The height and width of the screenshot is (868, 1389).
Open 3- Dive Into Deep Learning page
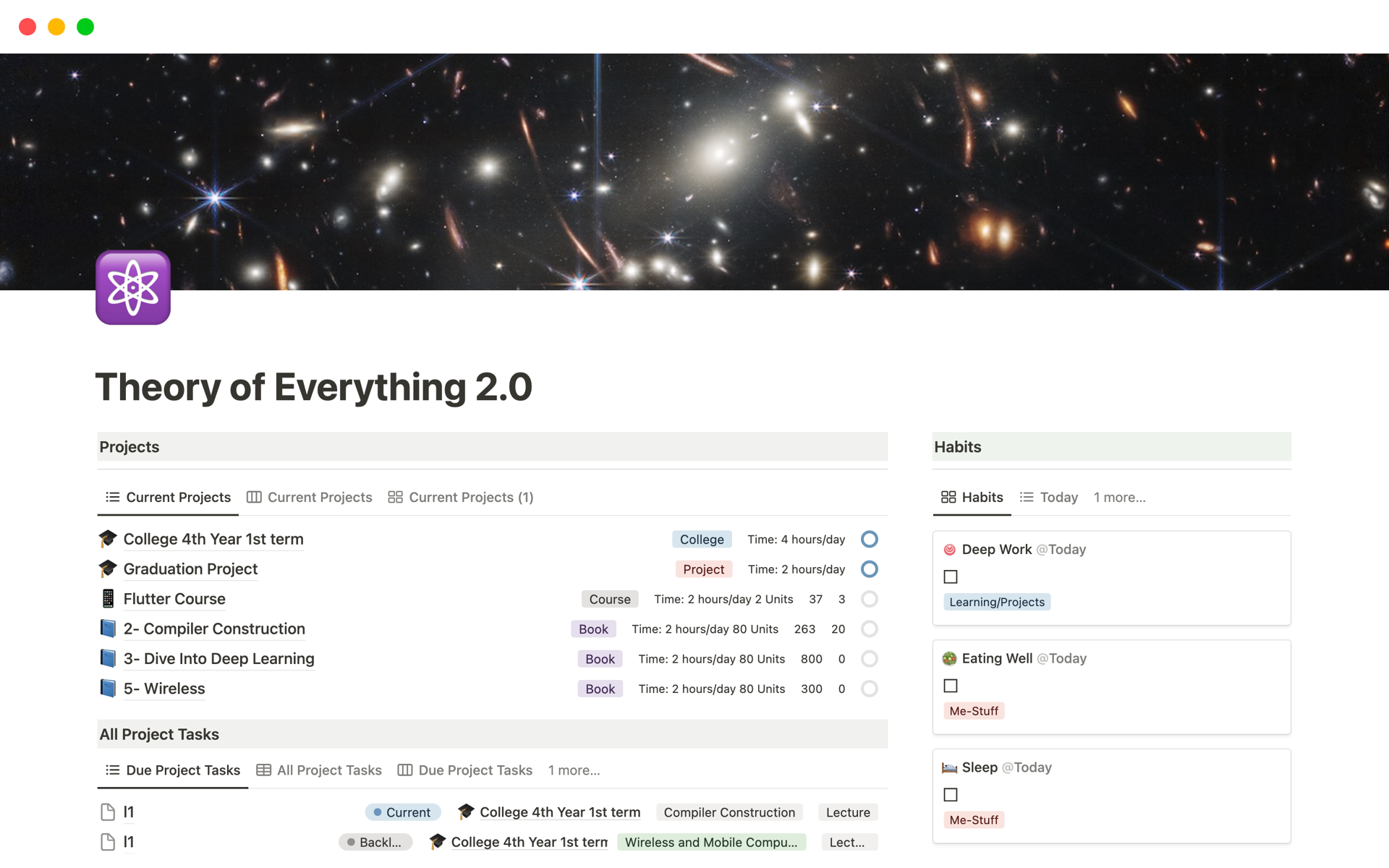218,659
